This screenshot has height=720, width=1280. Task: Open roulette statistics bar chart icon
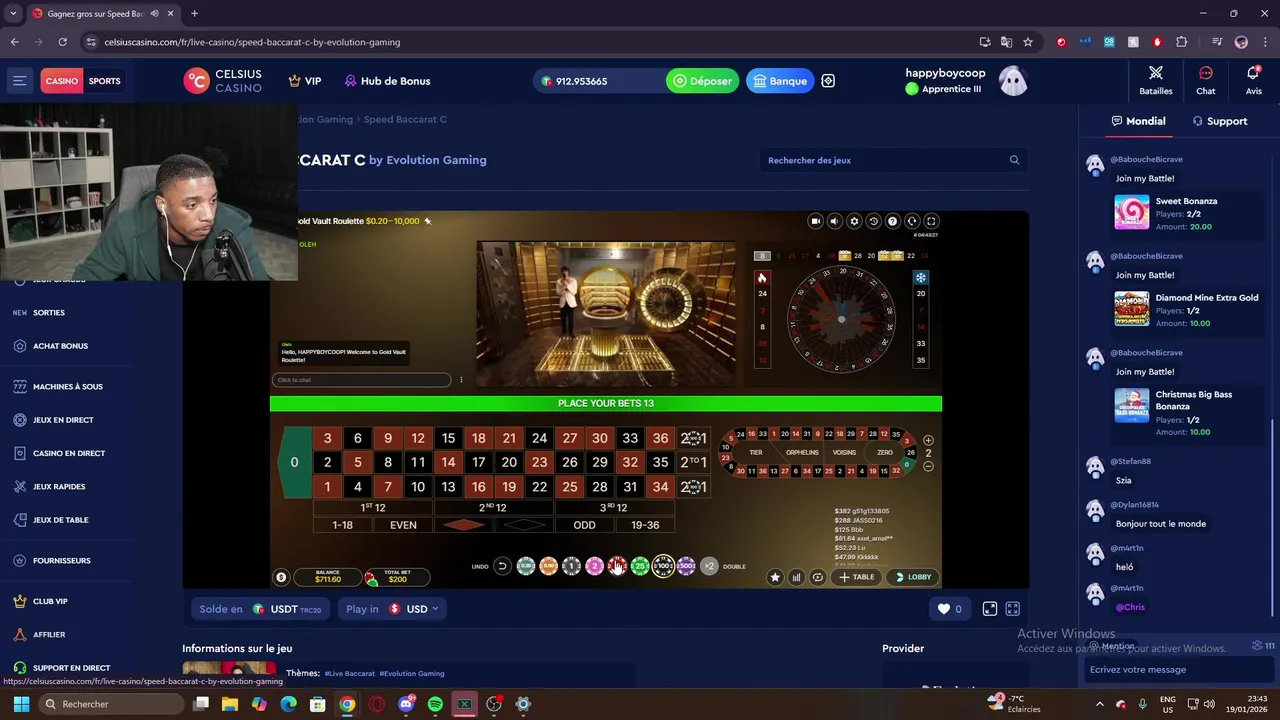796,577
